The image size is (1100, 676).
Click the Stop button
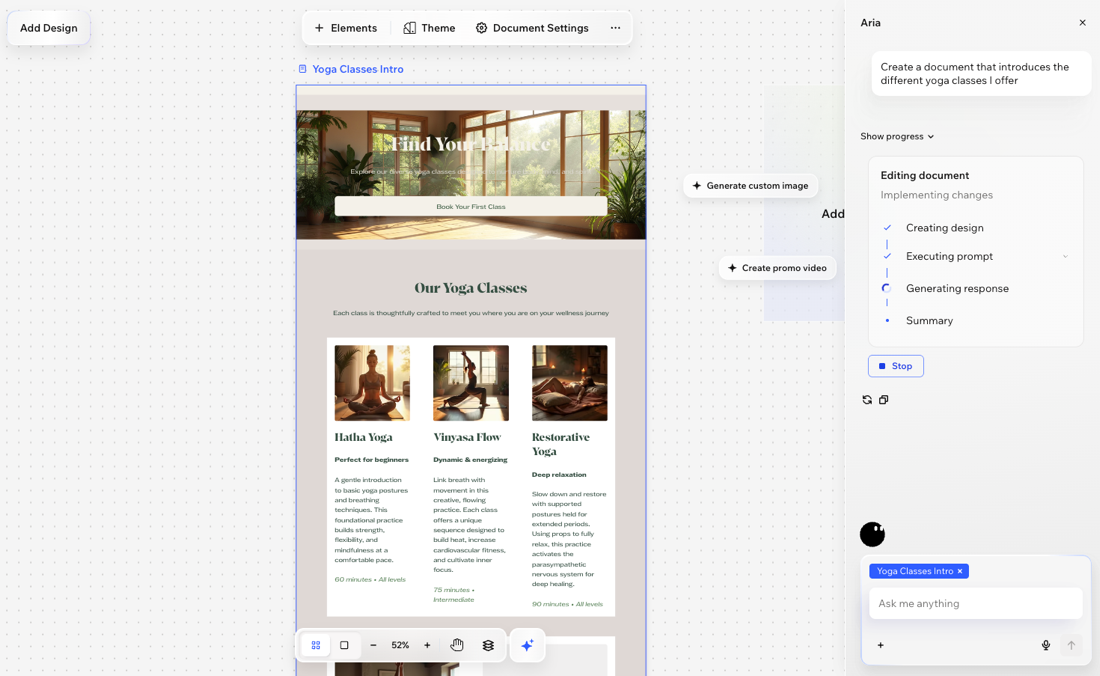coord(896,366)
